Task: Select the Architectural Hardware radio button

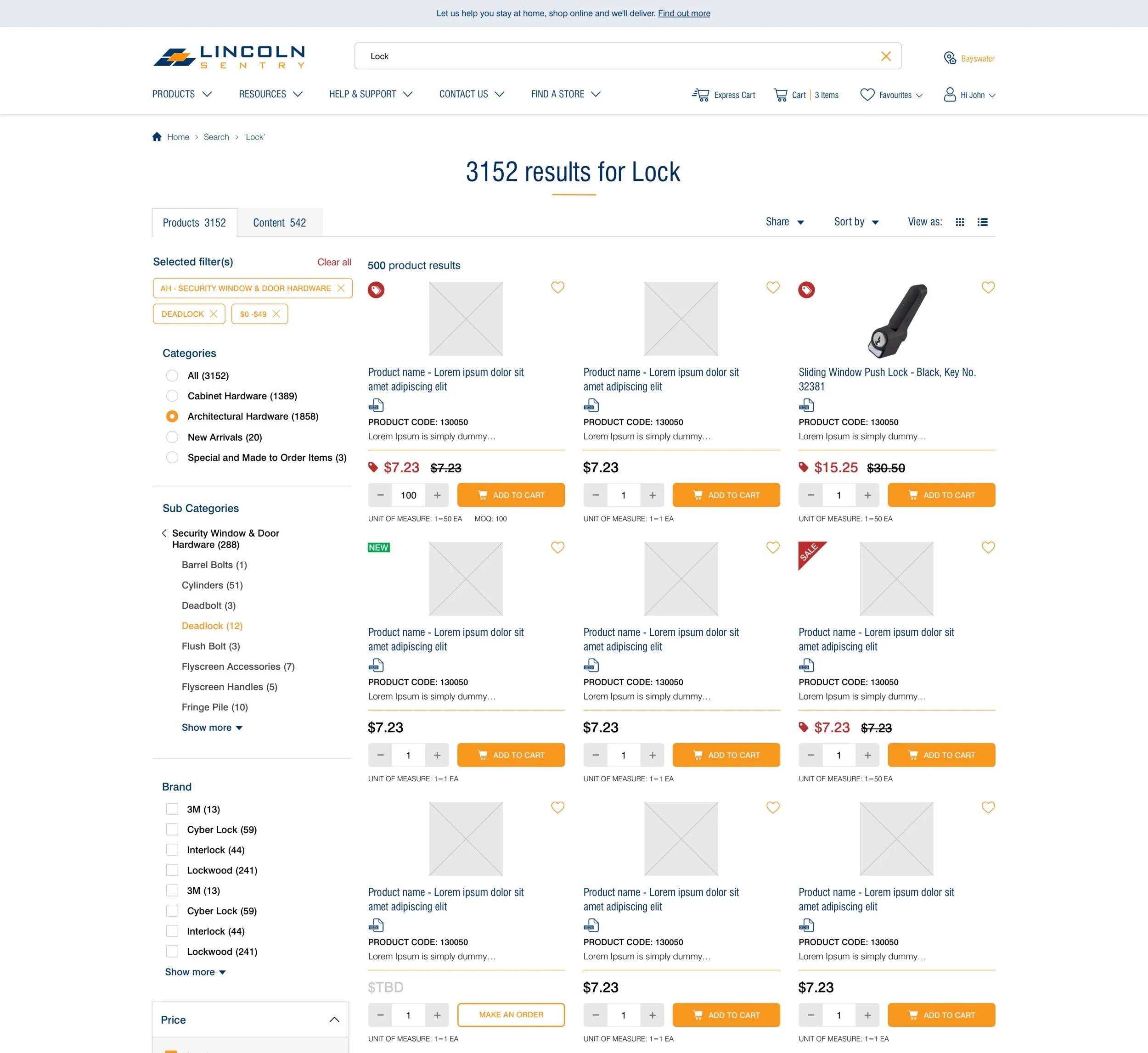Action: click(172, 416)
